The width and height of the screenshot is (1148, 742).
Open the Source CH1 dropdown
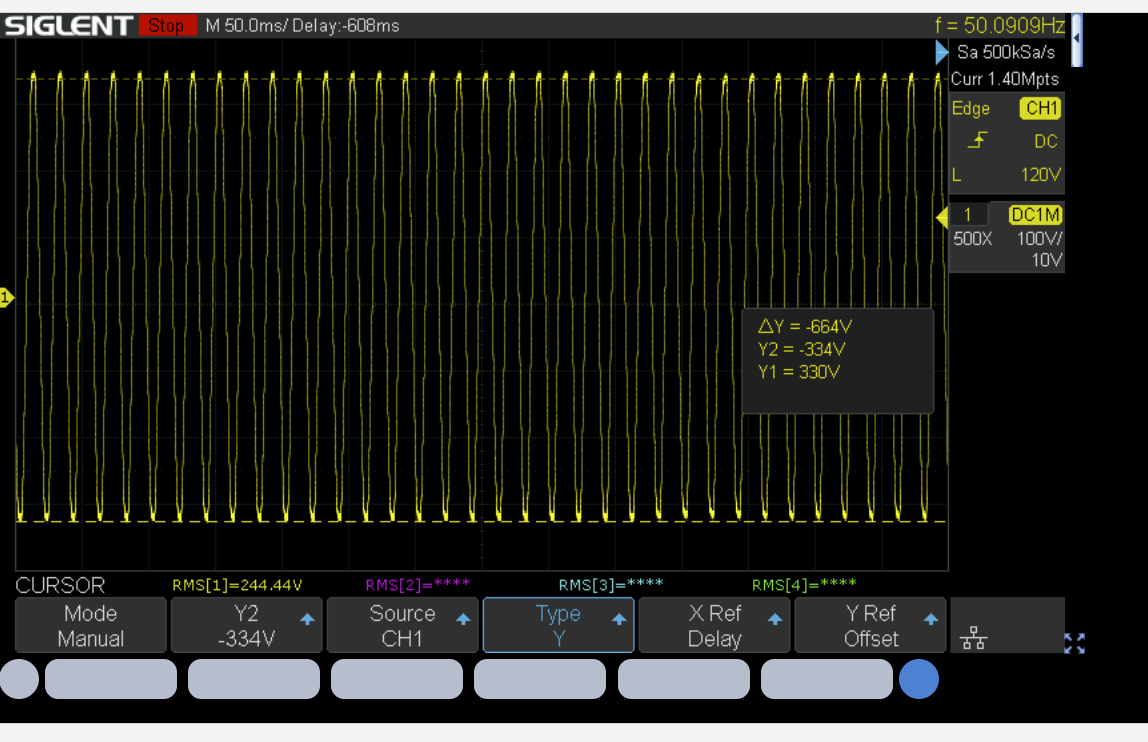pyautogui.click(x=403, y=626)
